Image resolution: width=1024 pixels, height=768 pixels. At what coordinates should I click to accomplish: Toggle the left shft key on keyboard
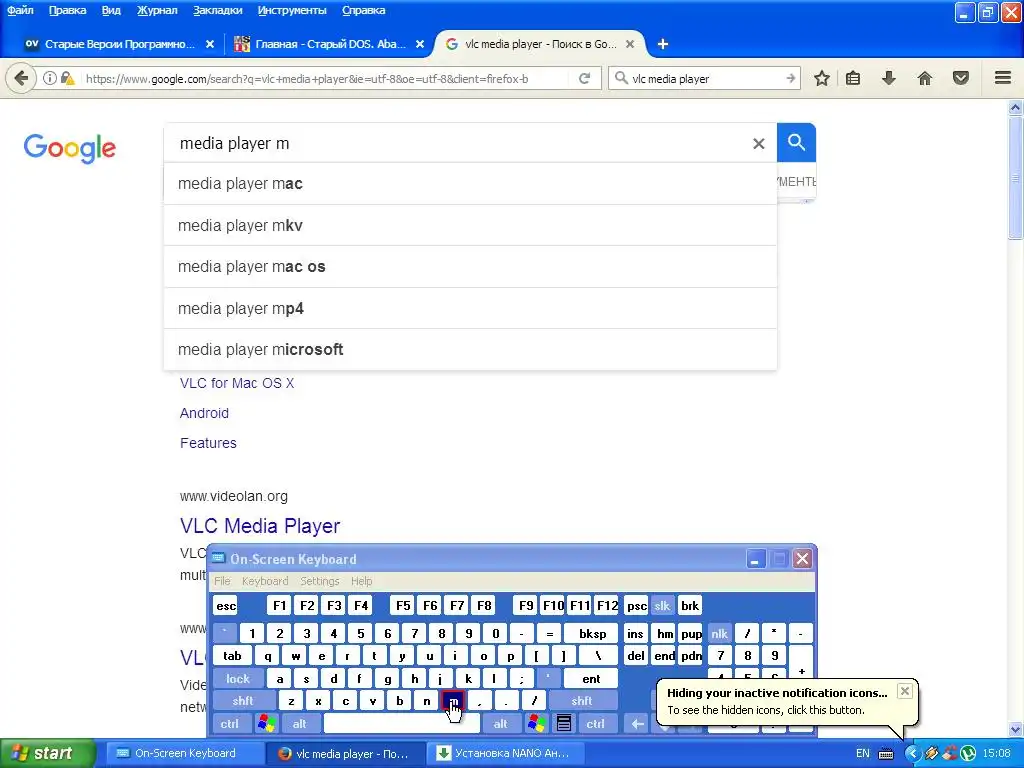243,701
